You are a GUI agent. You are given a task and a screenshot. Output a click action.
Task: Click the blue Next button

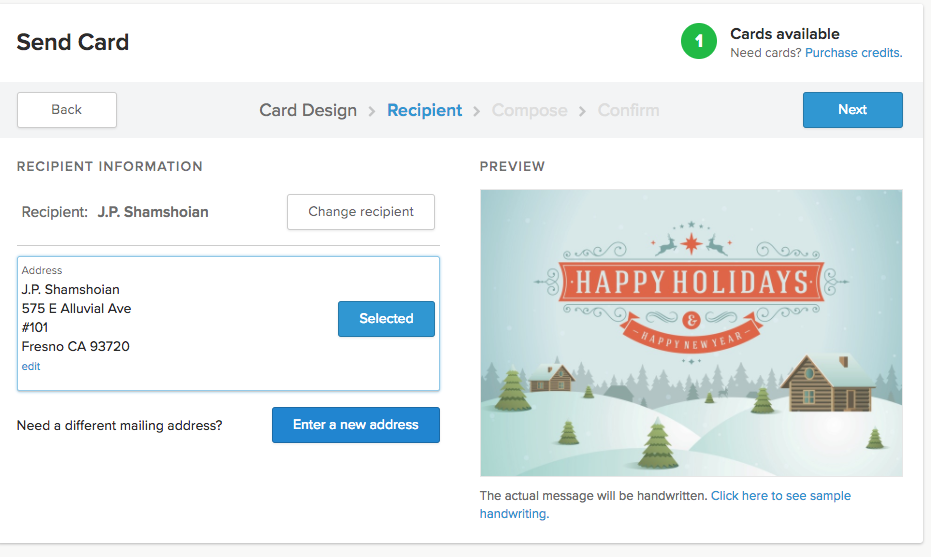click(x=853, y=110)
